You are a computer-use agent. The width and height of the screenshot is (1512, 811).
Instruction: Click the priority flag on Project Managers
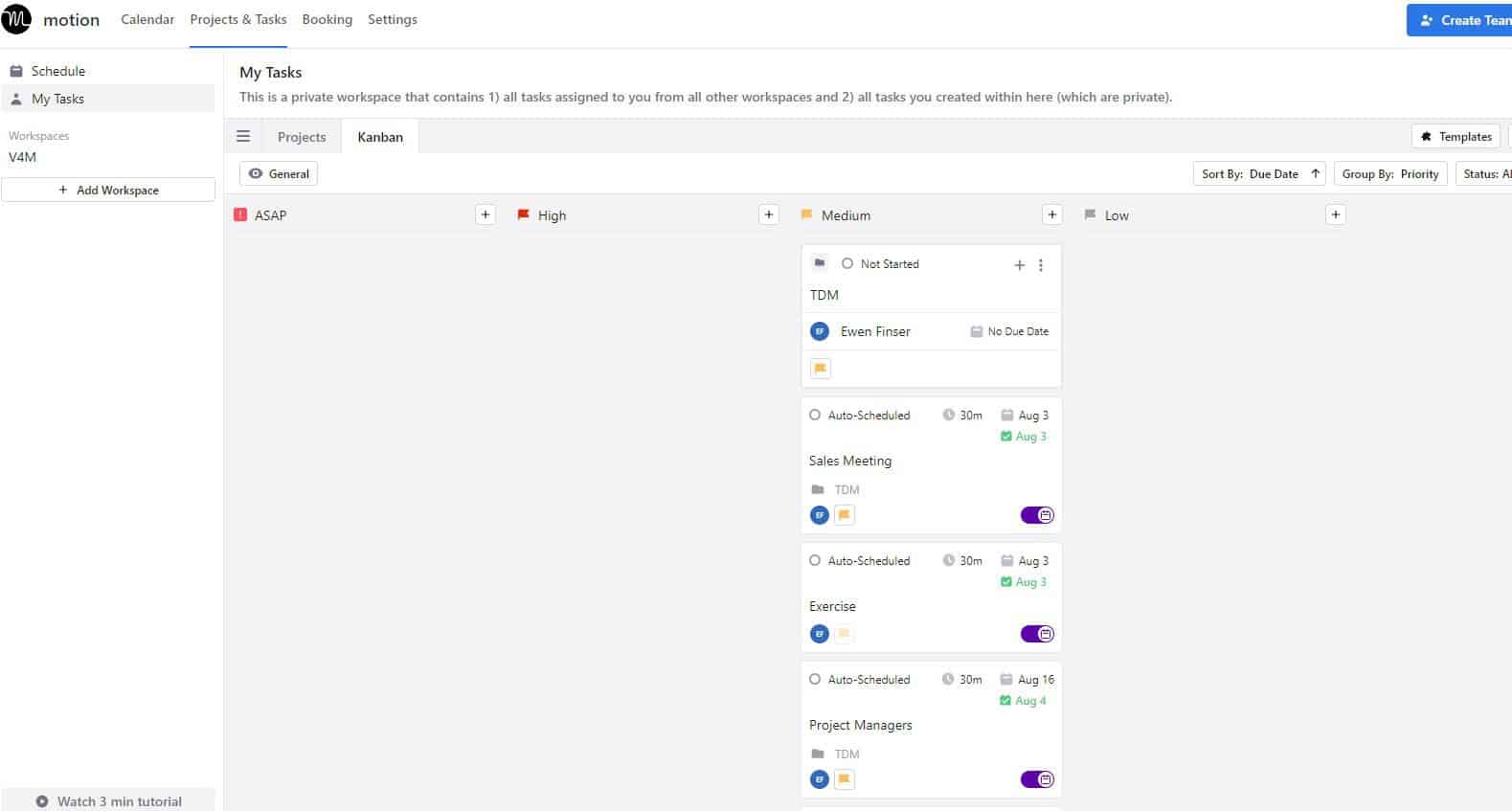pyautogui.click(x=845, y=779)
